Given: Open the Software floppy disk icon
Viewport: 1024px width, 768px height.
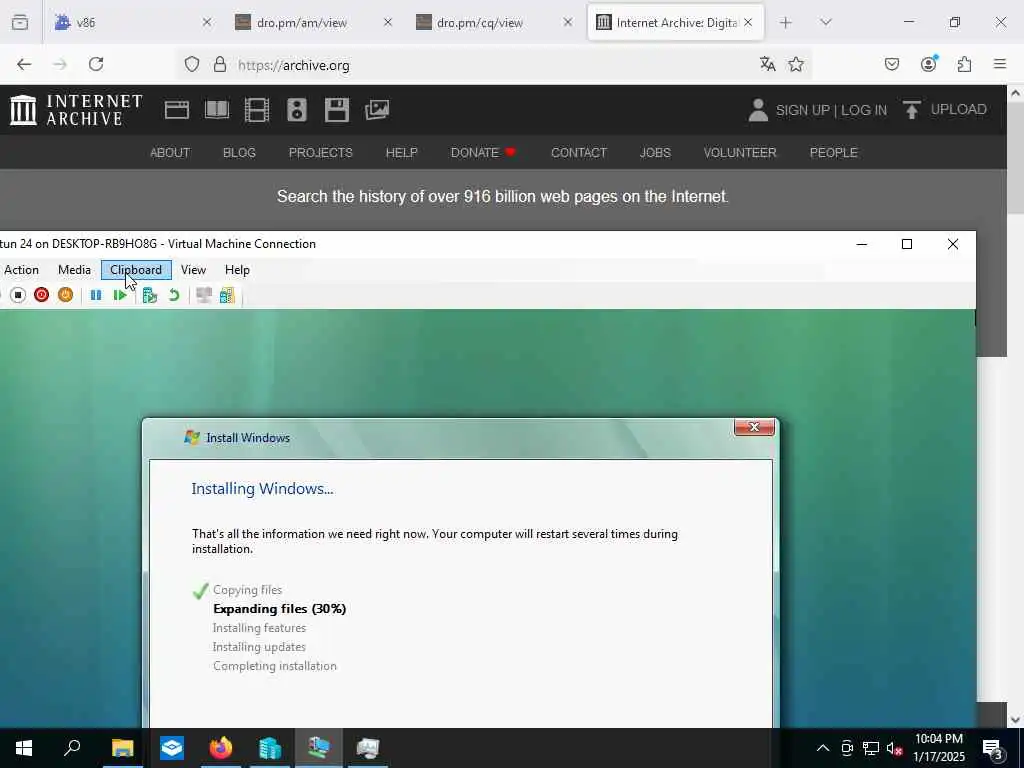Looking at the screenshot, I should [337, 110].
